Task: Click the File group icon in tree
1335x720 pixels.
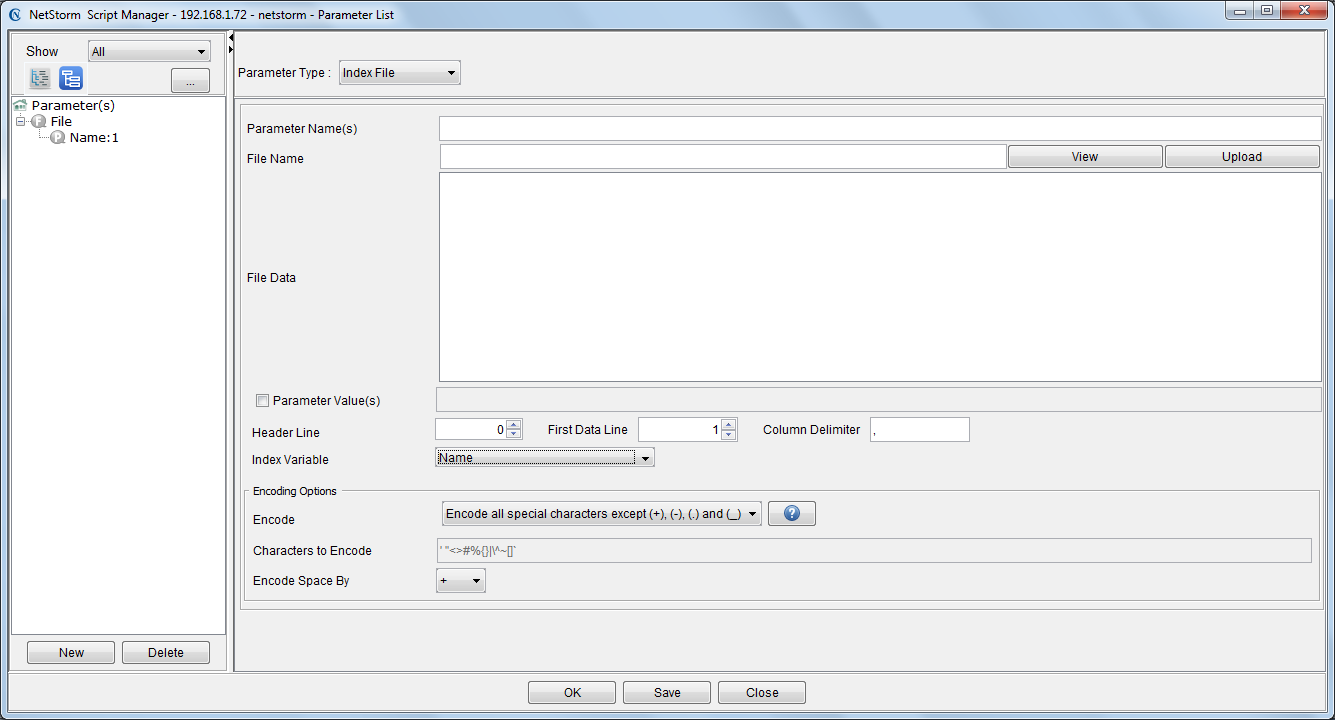Action: 39,121
